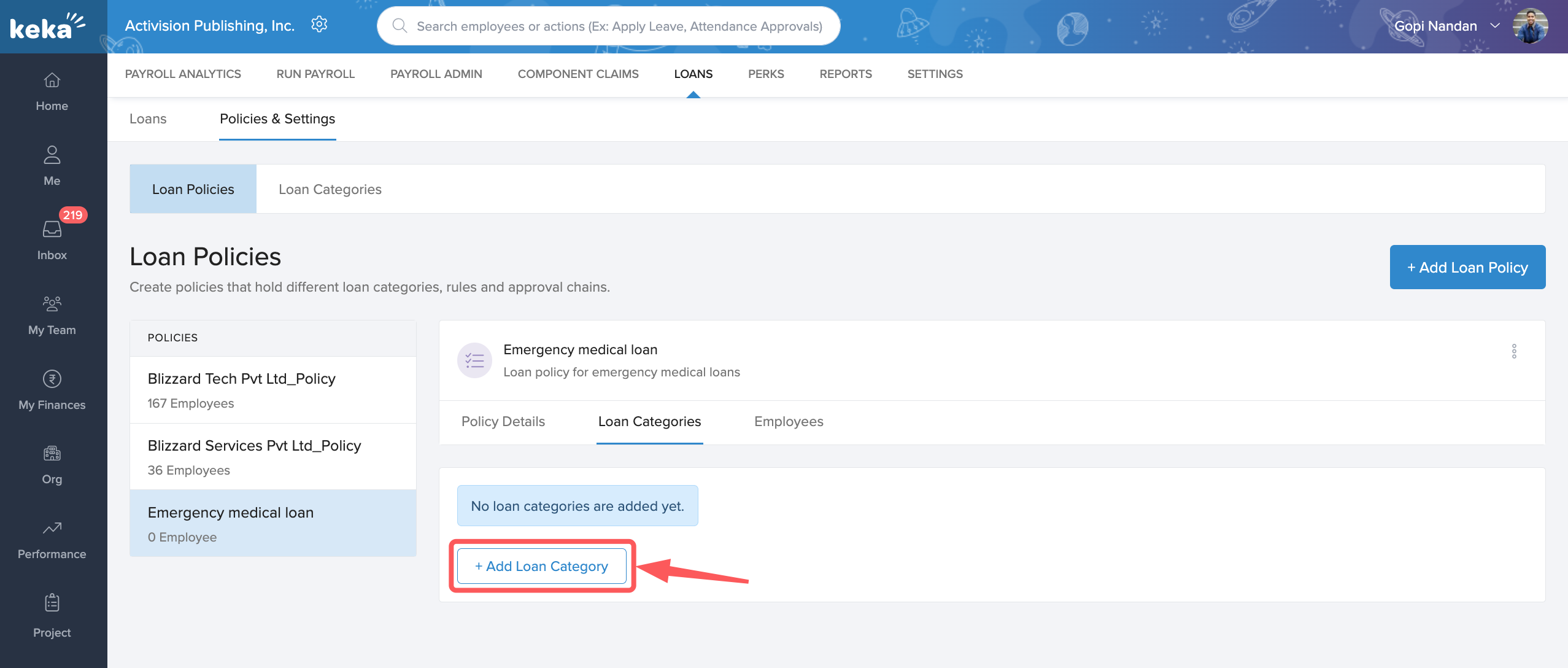1568x668 pixels.
Task: Click the Add Loan Category button
Action: tap(541, 566)
